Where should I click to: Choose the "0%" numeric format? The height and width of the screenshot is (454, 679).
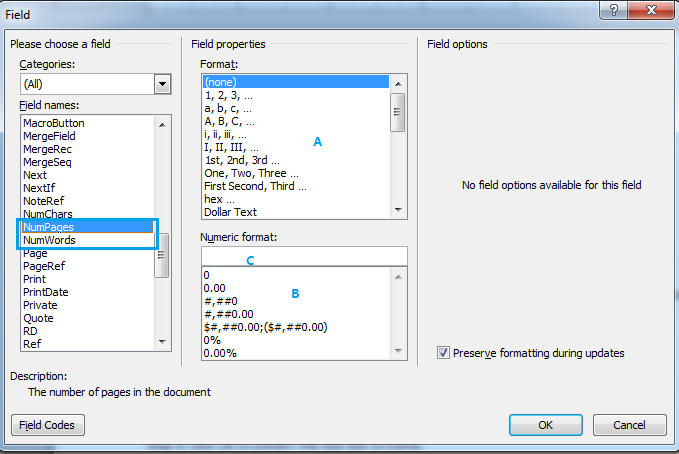click(210, 339)
